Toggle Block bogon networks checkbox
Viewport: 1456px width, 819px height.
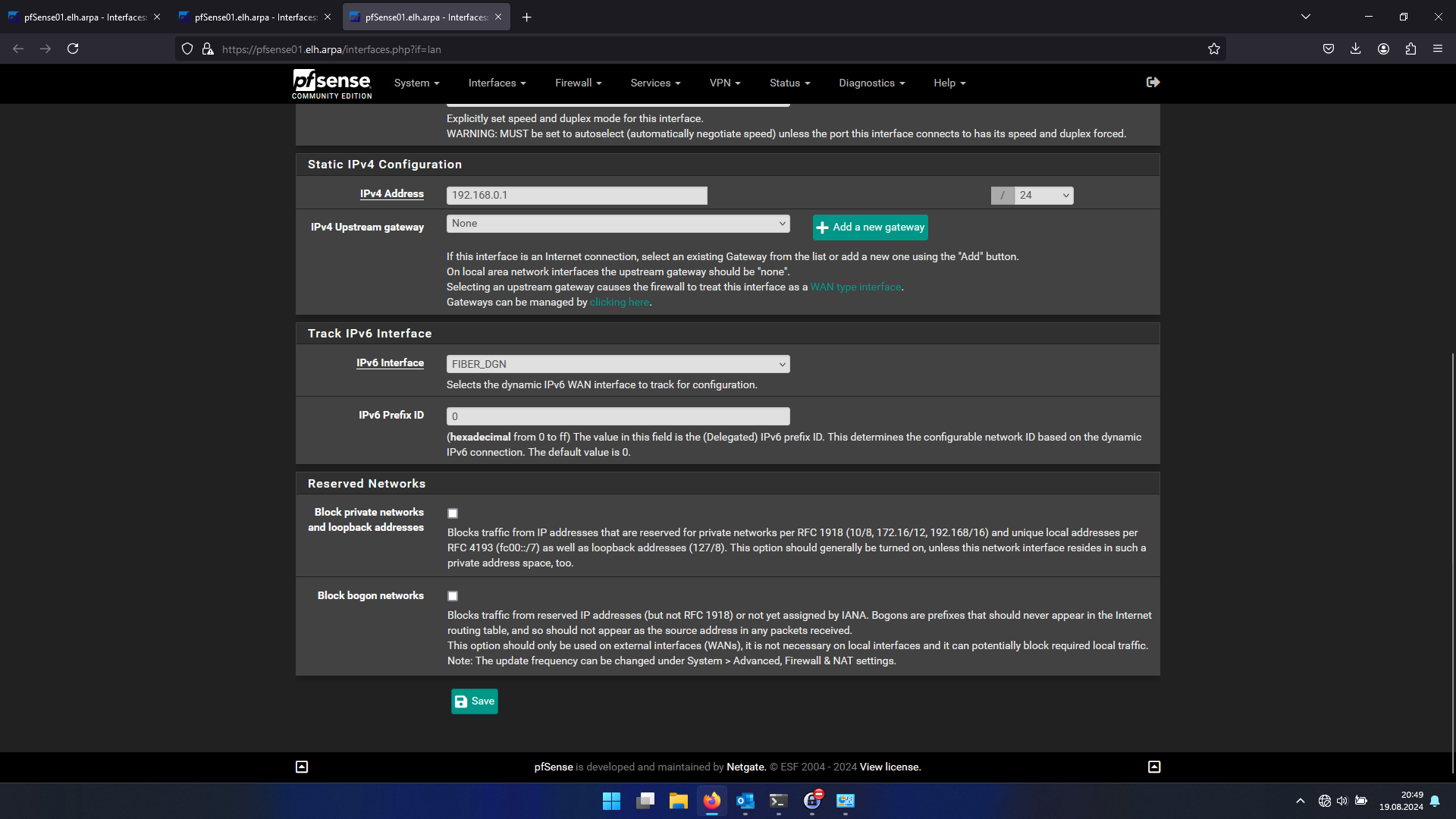[453, 596]
